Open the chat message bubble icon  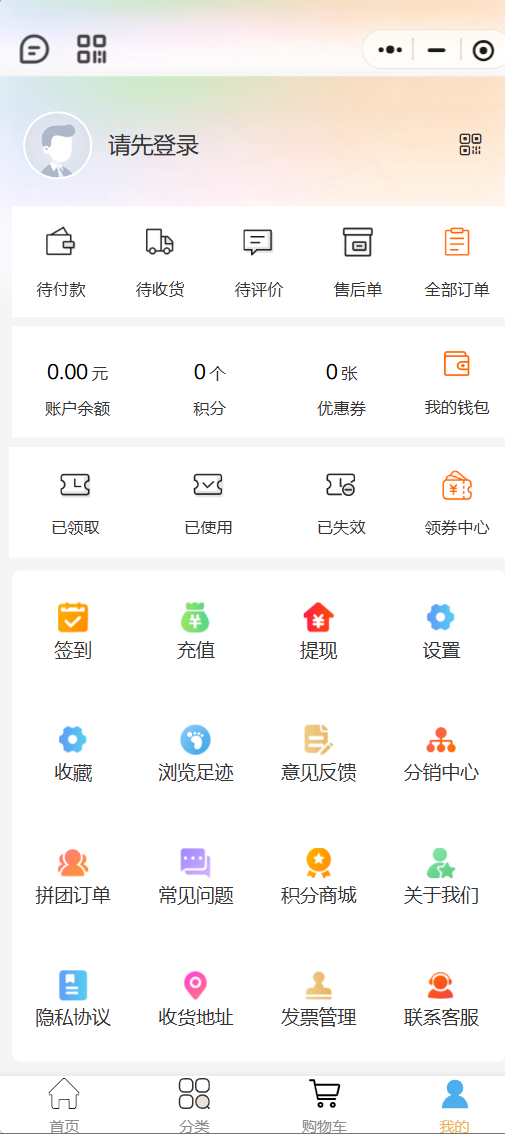click(x=34, y=50)
